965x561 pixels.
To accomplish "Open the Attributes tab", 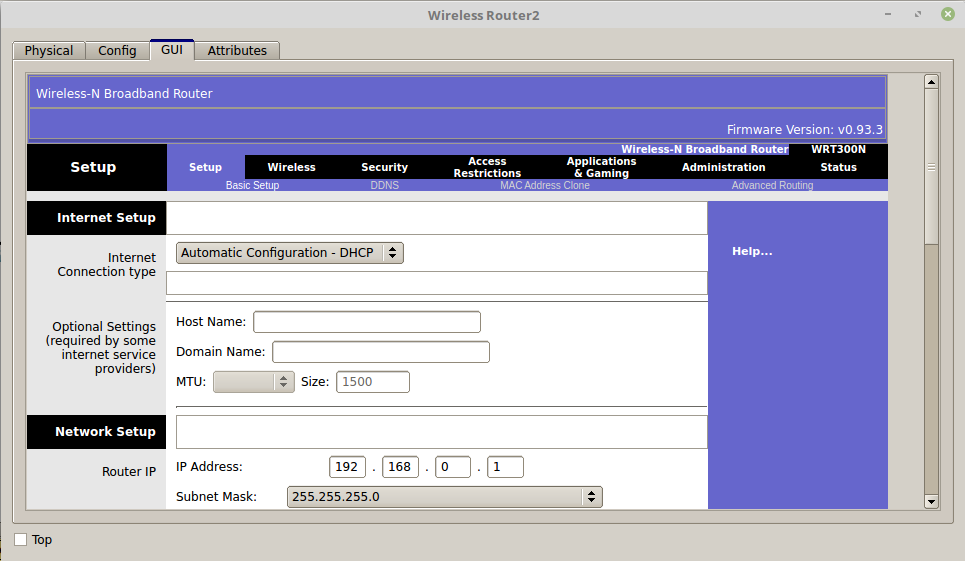I will [x=237, y=50].
